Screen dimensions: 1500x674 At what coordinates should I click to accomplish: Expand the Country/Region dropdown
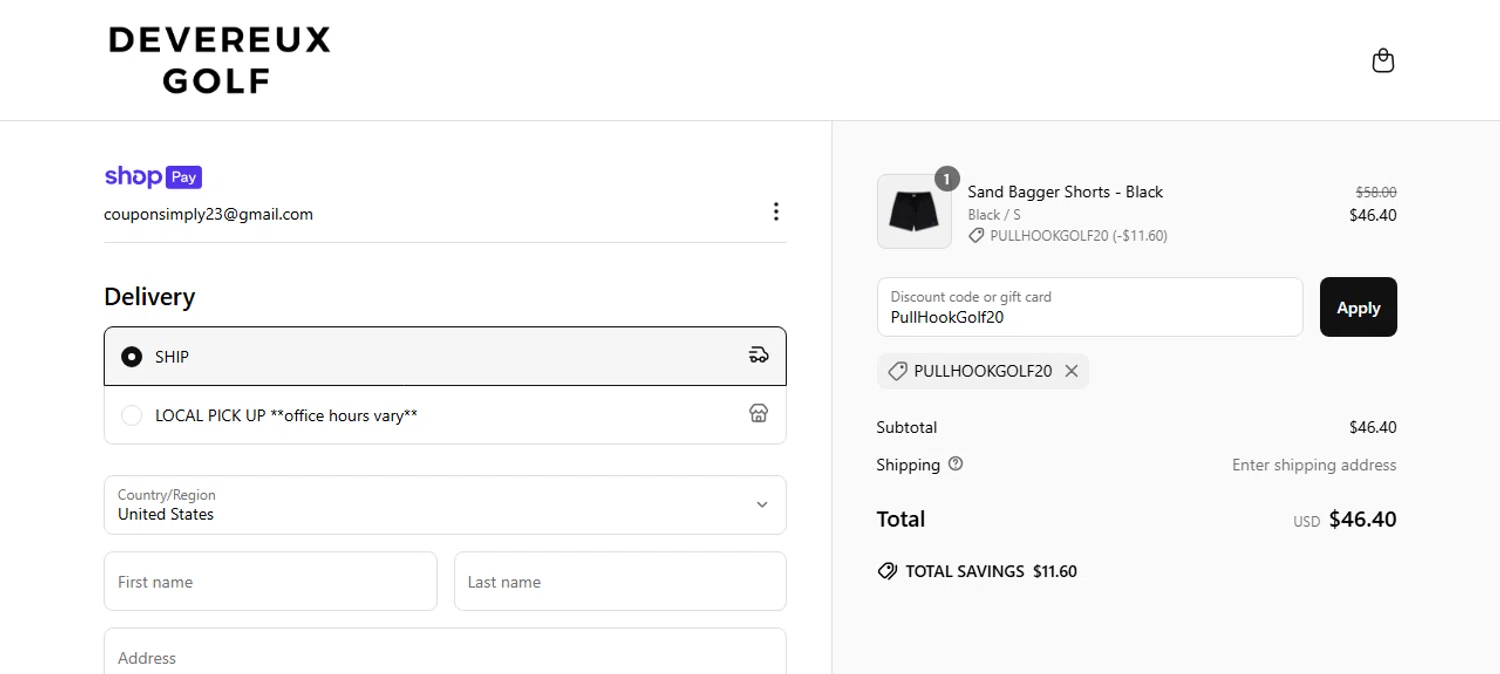pos(445,505)
